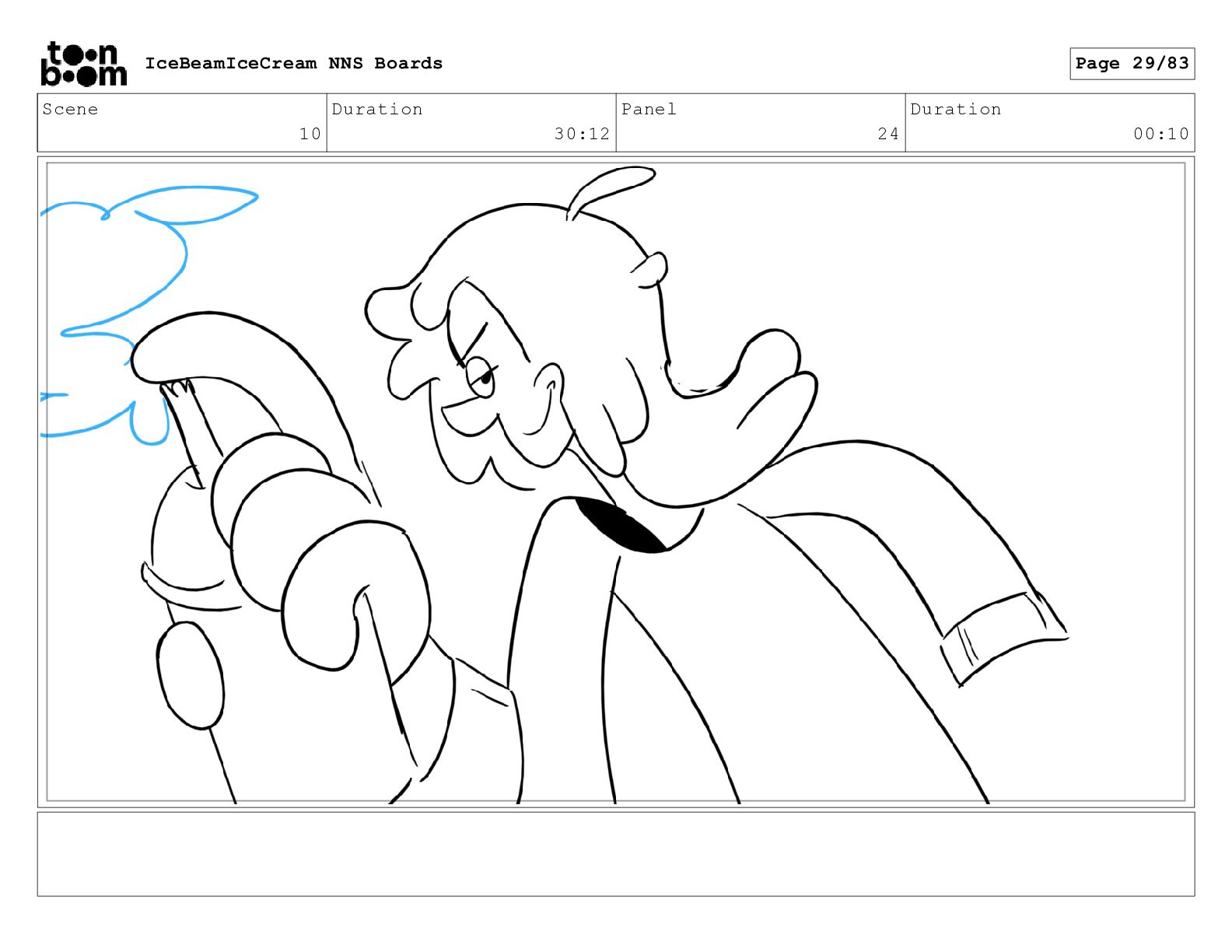The image size is (1232, 952).
Task: Click the Toon Boom logo
Action: 83,64
